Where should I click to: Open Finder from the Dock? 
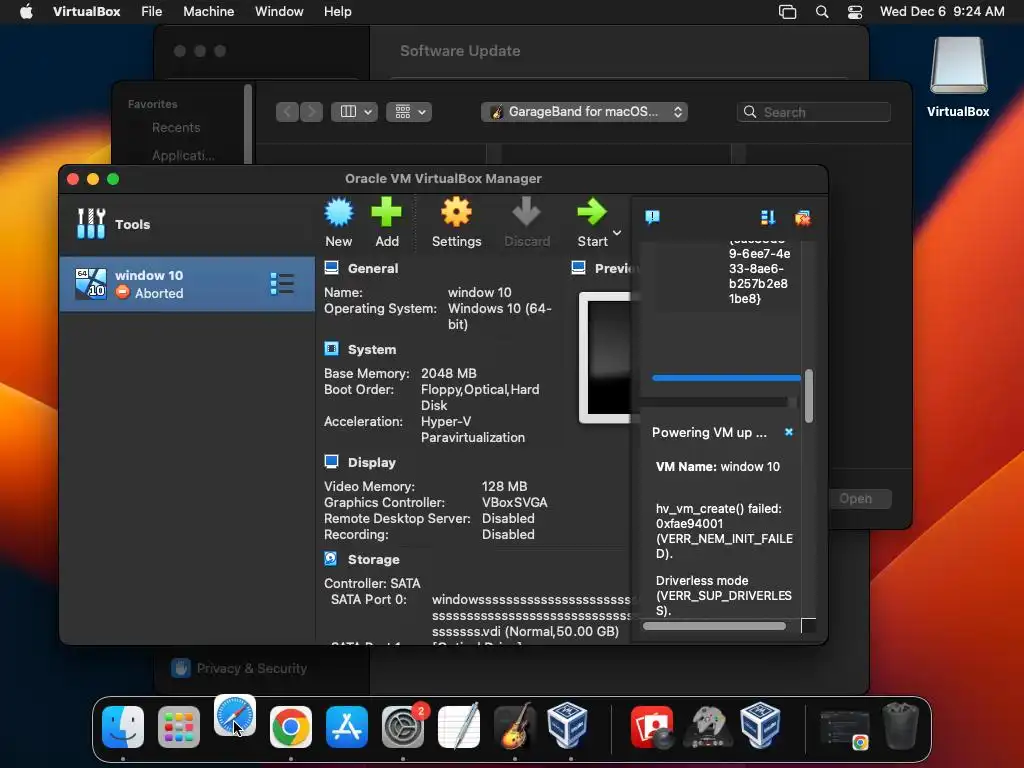click(123, 727)
